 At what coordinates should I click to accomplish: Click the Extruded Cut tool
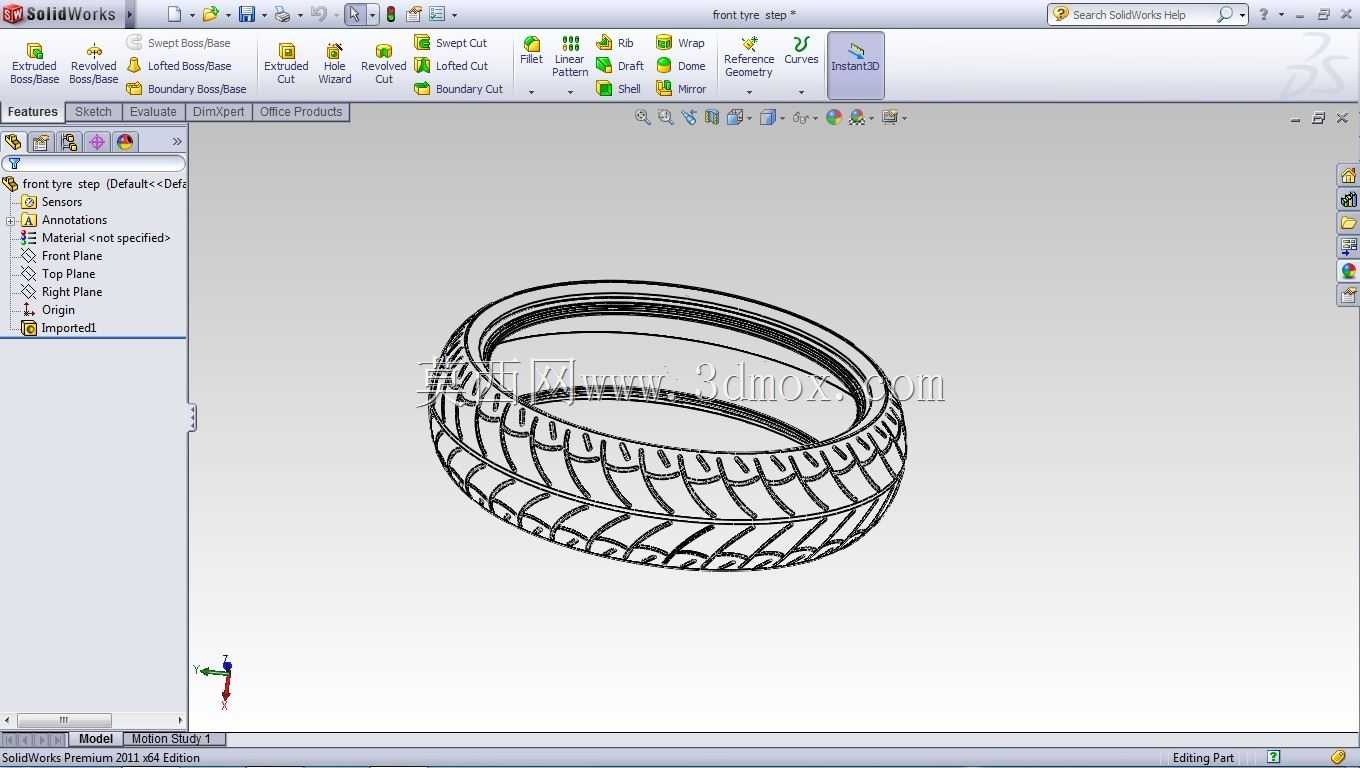(286, 64)
